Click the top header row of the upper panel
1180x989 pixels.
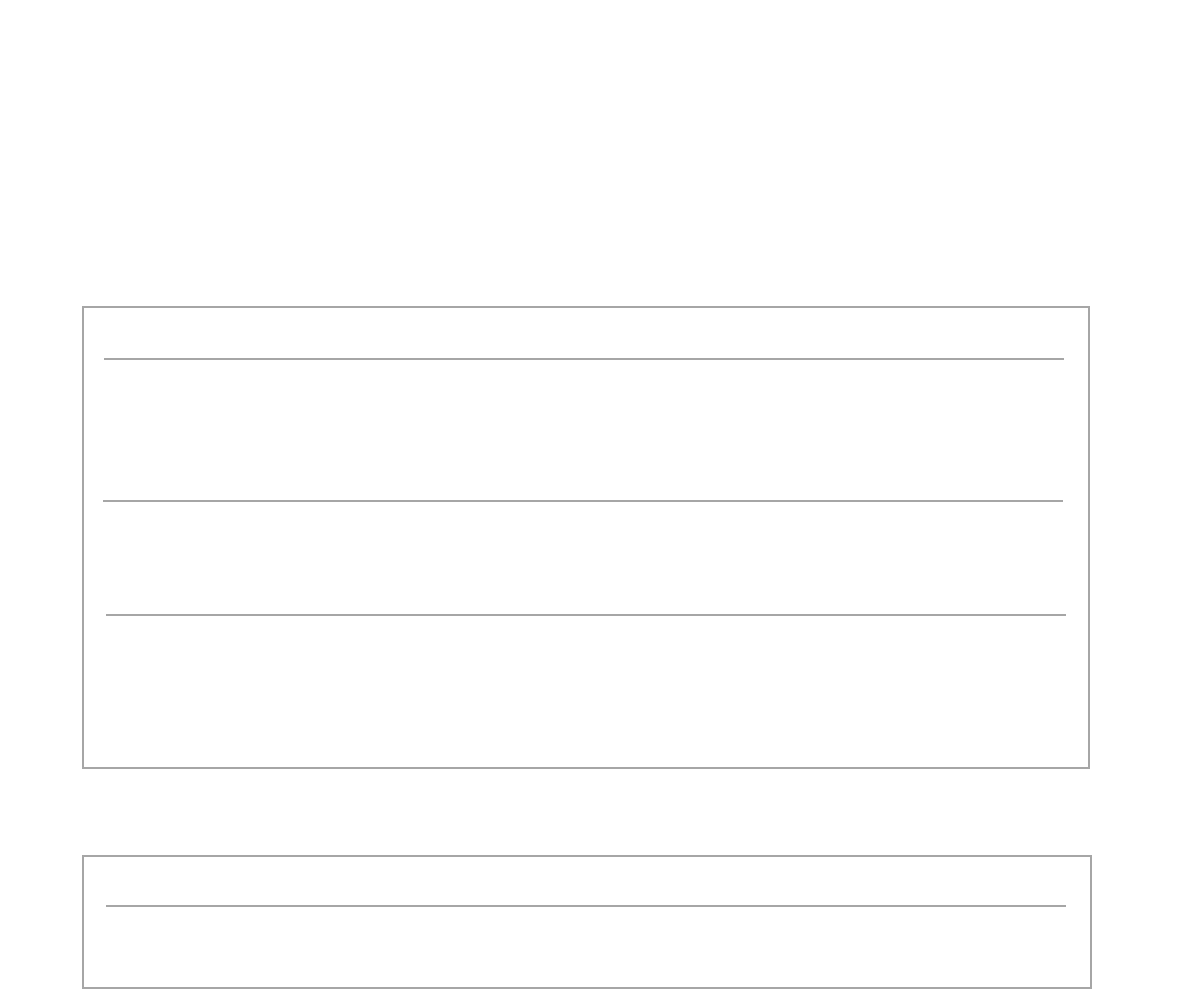click(585, 333)
